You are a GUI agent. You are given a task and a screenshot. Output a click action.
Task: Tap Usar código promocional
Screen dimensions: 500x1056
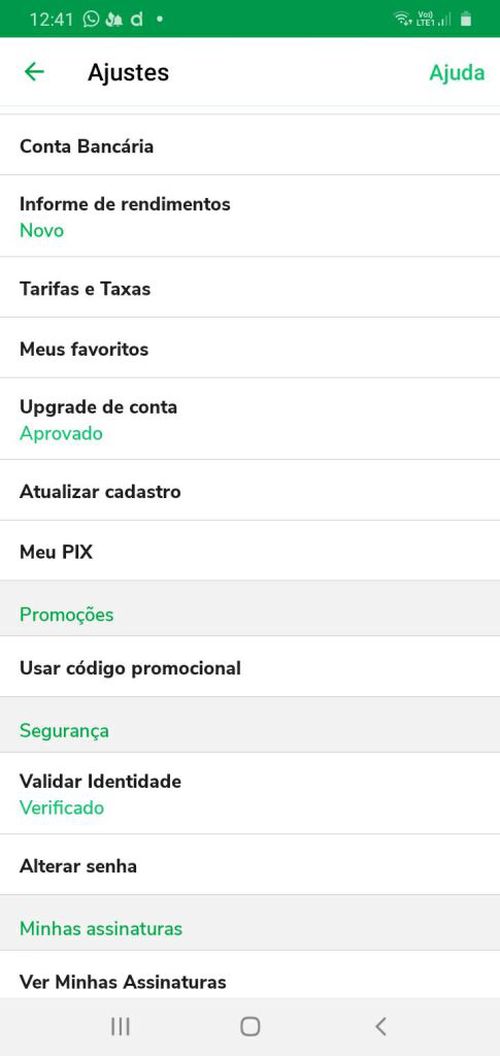(x=250, y=667)
